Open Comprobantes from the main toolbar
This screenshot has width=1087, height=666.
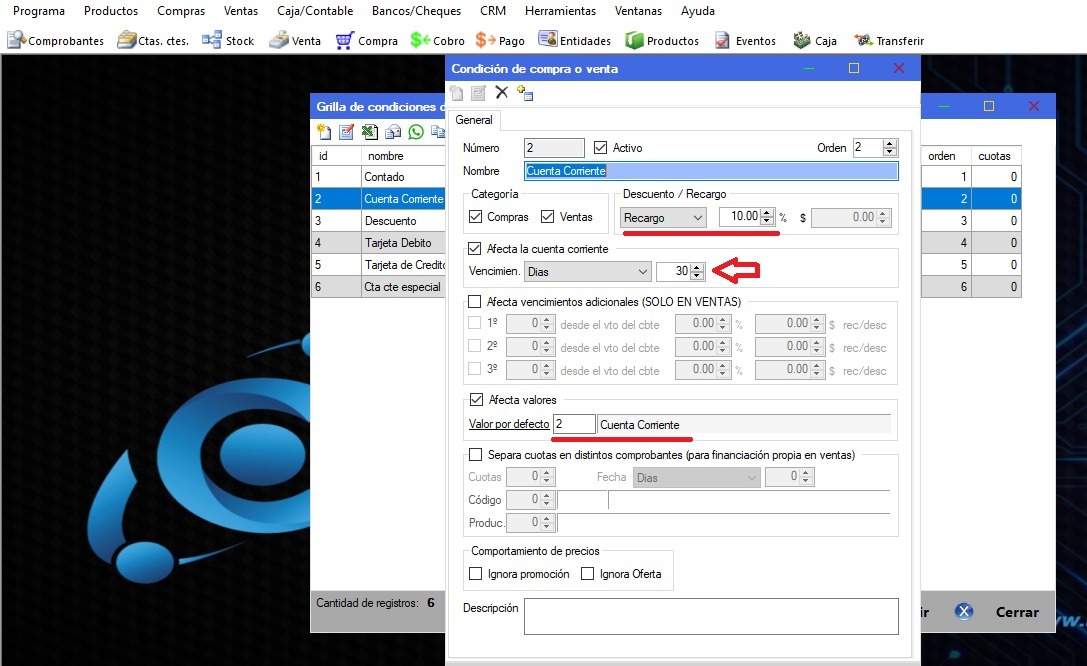[x=56, y=41]
